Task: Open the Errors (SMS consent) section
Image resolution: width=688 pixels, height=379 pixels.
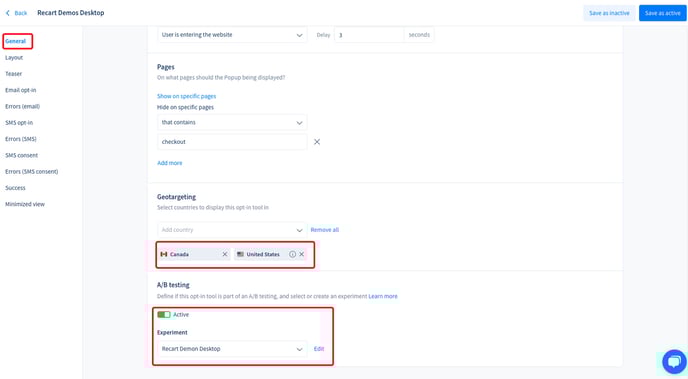Action: pos(32,172)
